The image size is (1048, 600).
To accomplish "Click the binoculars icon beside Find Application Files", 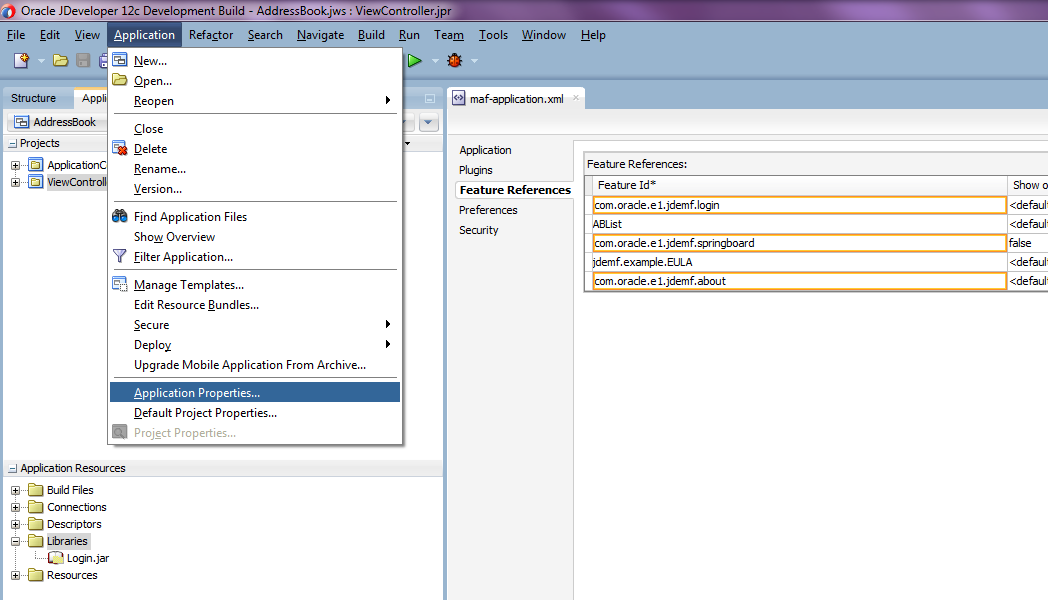I will coord(120,216).
